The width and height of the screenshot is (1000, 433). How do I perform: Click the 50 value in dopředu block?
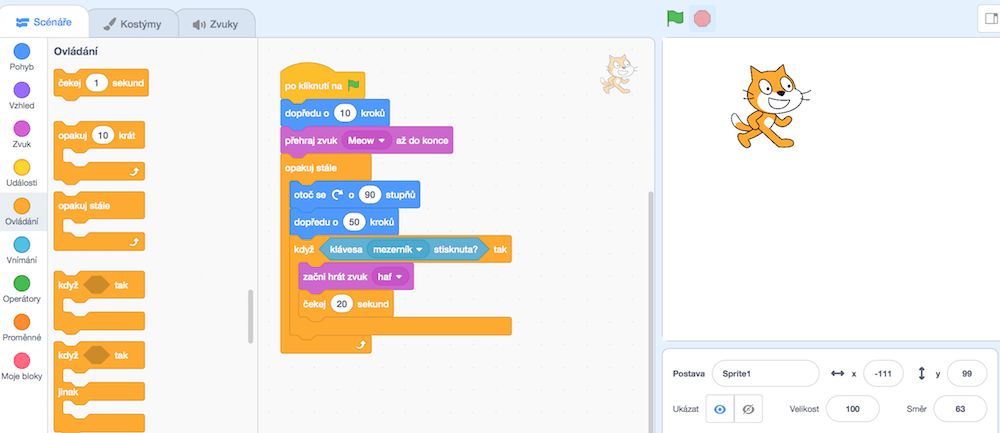[x=354, y=223]
